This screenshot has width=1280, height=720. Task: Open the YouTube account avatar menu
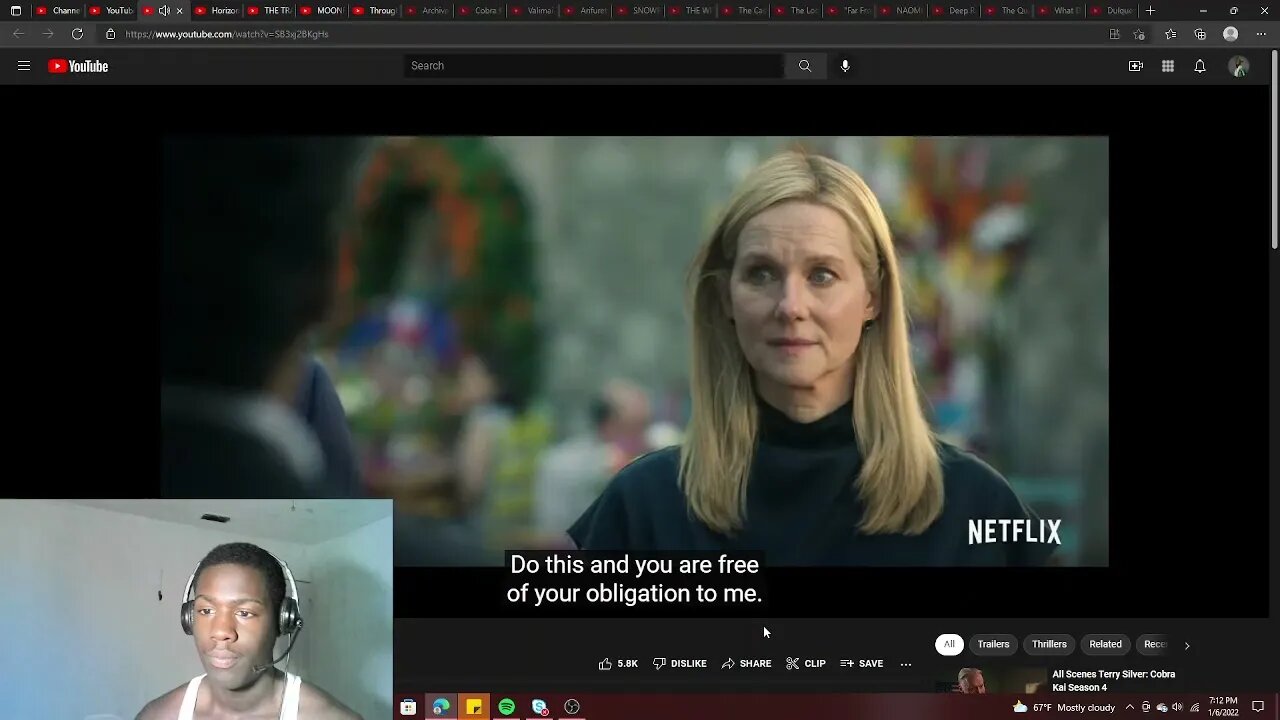(1239, 66)
